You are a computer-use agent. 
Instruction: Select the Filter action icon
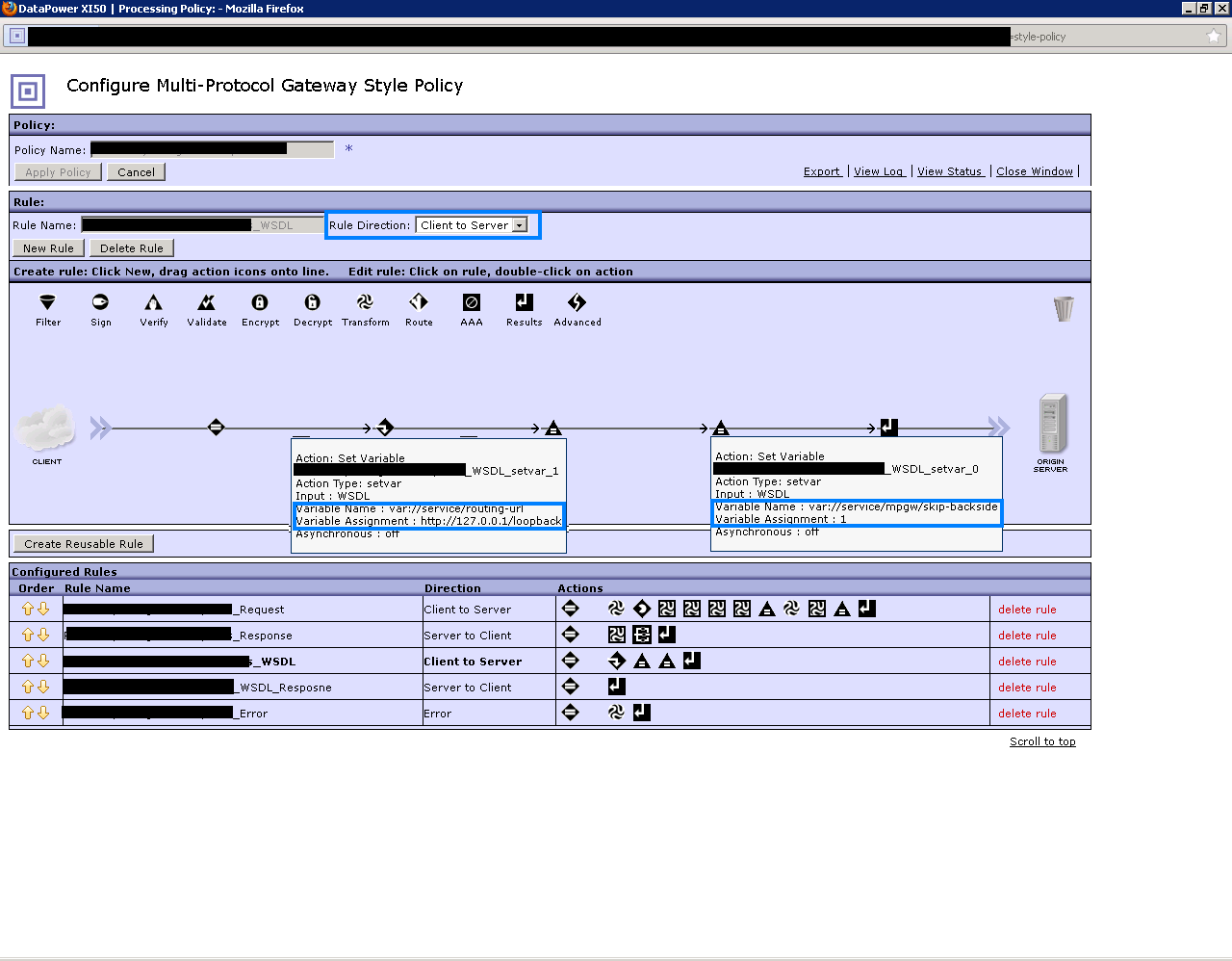[x=47, y=302]
